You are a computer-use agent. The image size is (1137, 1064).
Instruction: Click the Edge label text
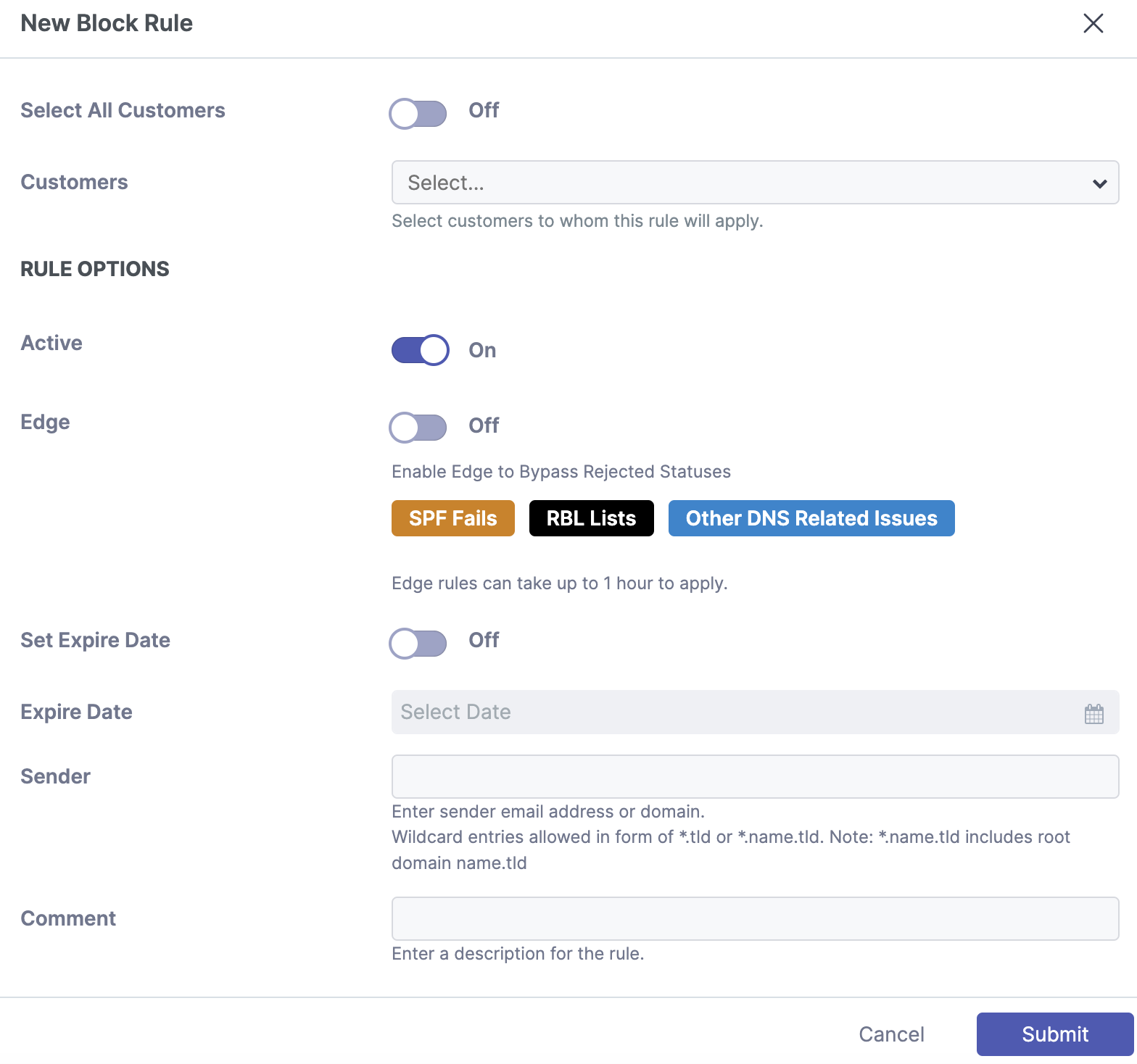tap(45, 422)
